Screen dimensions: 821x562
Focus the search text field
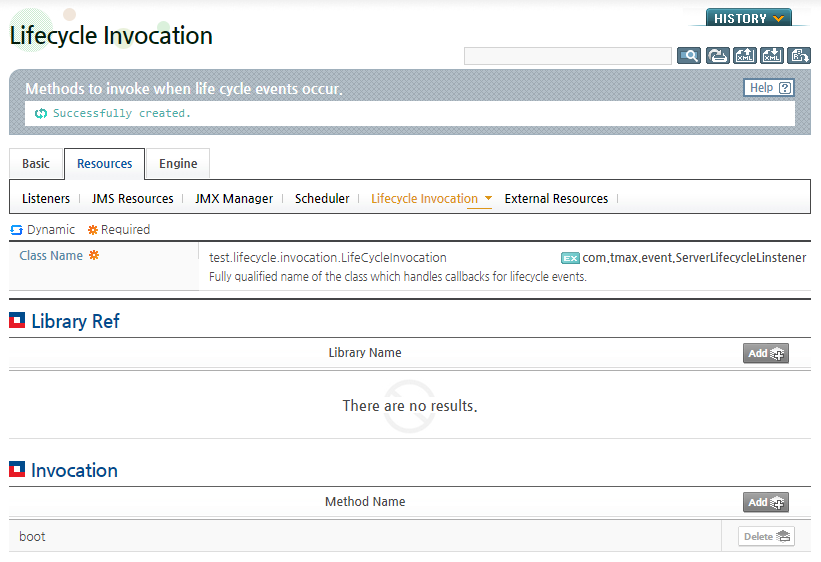click(x=568, y=56)
